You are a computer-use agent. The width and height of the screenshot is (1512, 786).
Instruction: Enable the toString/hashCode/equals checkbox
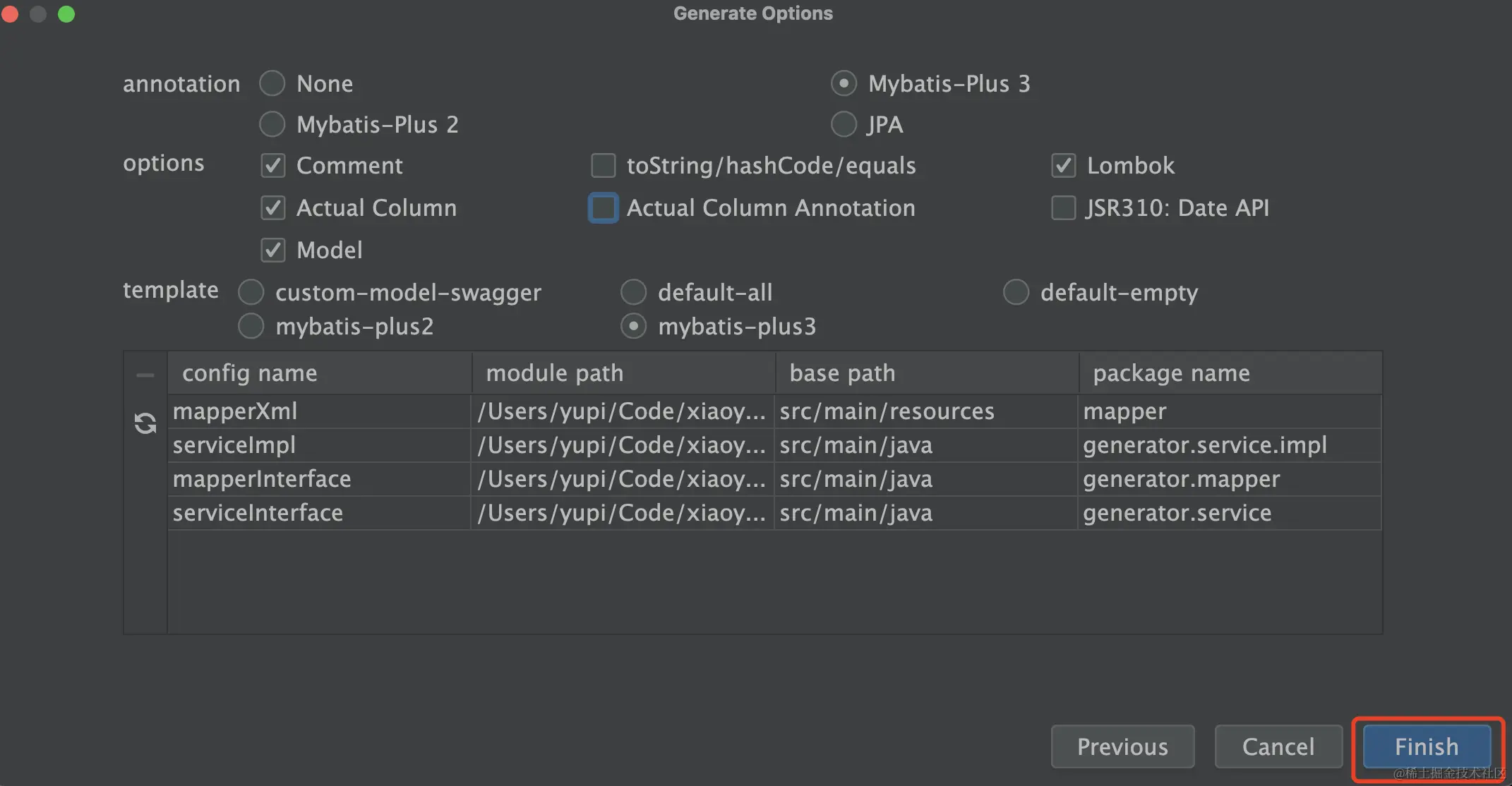point(603,166)
